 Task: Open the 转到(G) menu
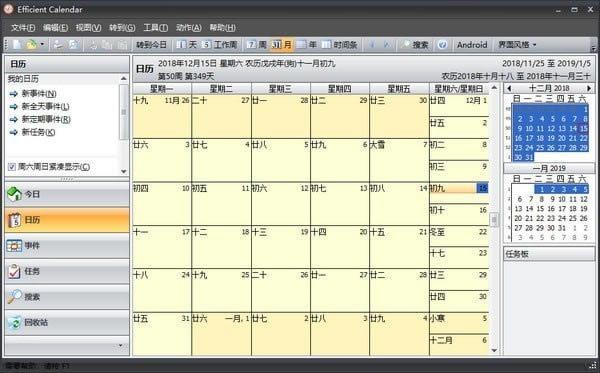point(122,28)
